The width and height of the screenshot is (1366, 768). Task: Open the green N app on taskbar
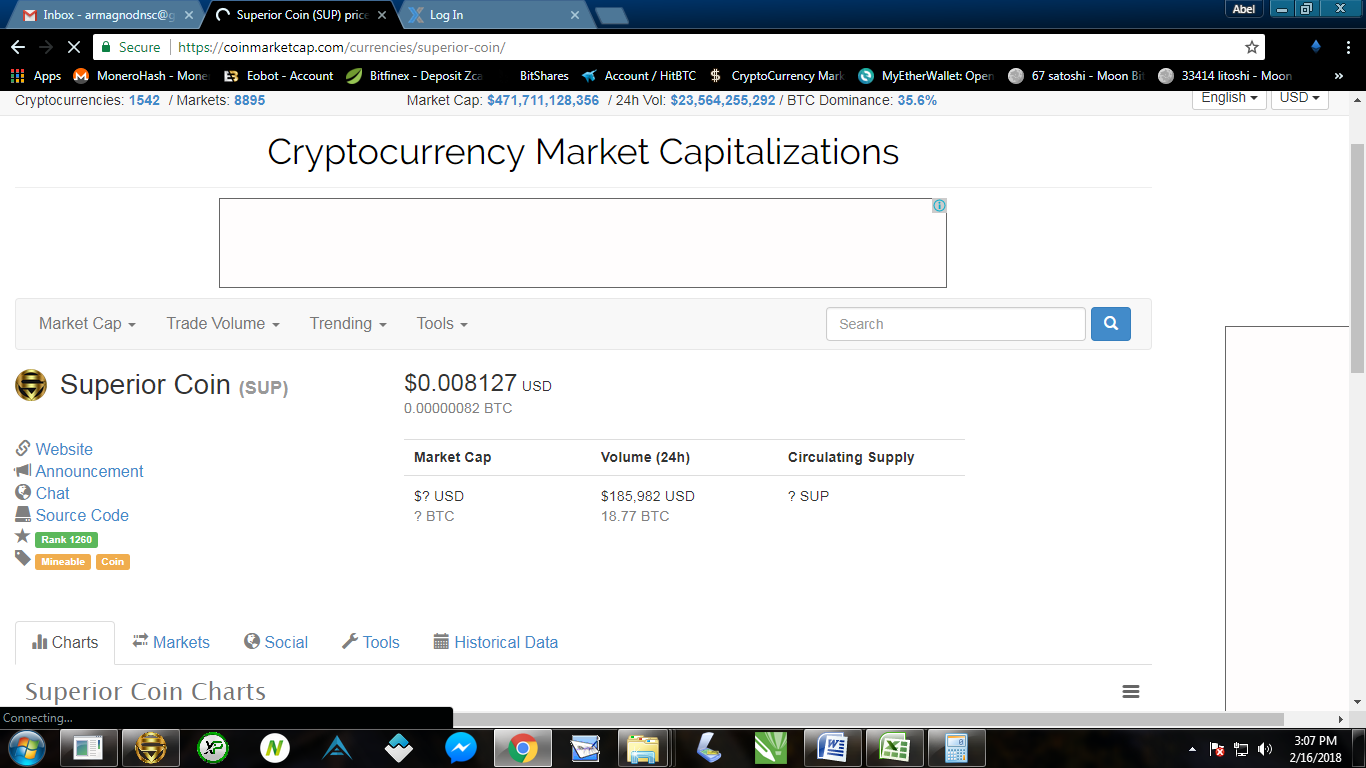pos(275,748)
